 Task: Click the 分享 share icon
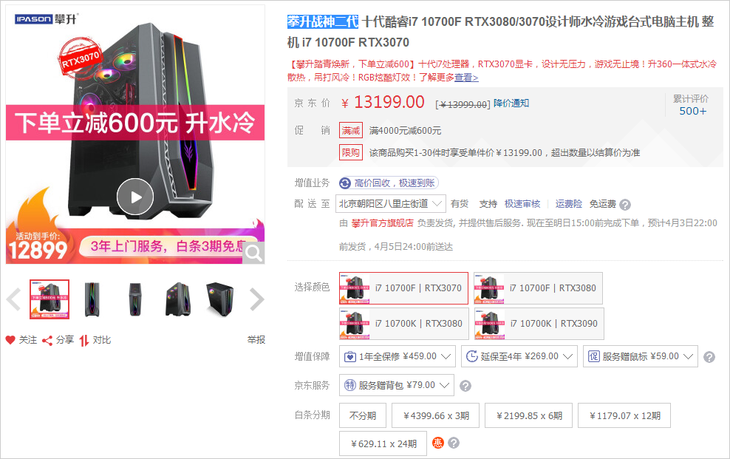47,341
